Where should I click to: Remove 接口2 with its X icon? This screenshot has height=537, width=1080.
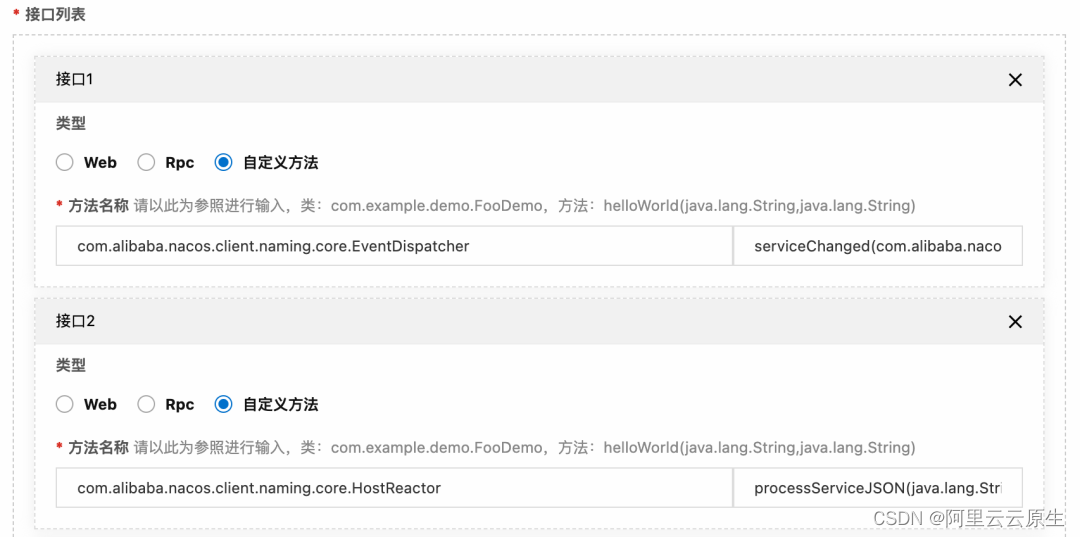[1015, 322]
